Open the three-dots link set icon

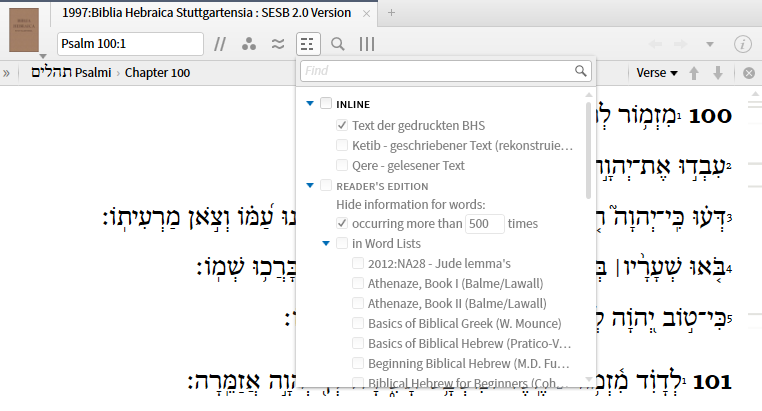(249, 44)
